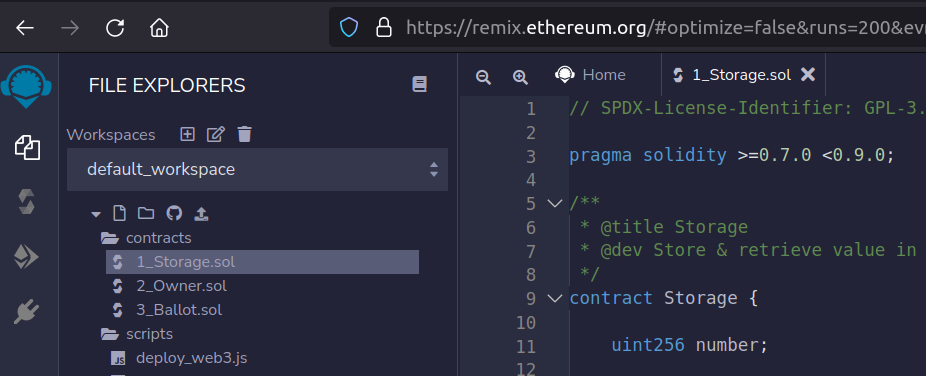Collapse the workspace root tree arrow
This screenshot has width=926, height=376.
pyautogui.click(x=96, y=214)
